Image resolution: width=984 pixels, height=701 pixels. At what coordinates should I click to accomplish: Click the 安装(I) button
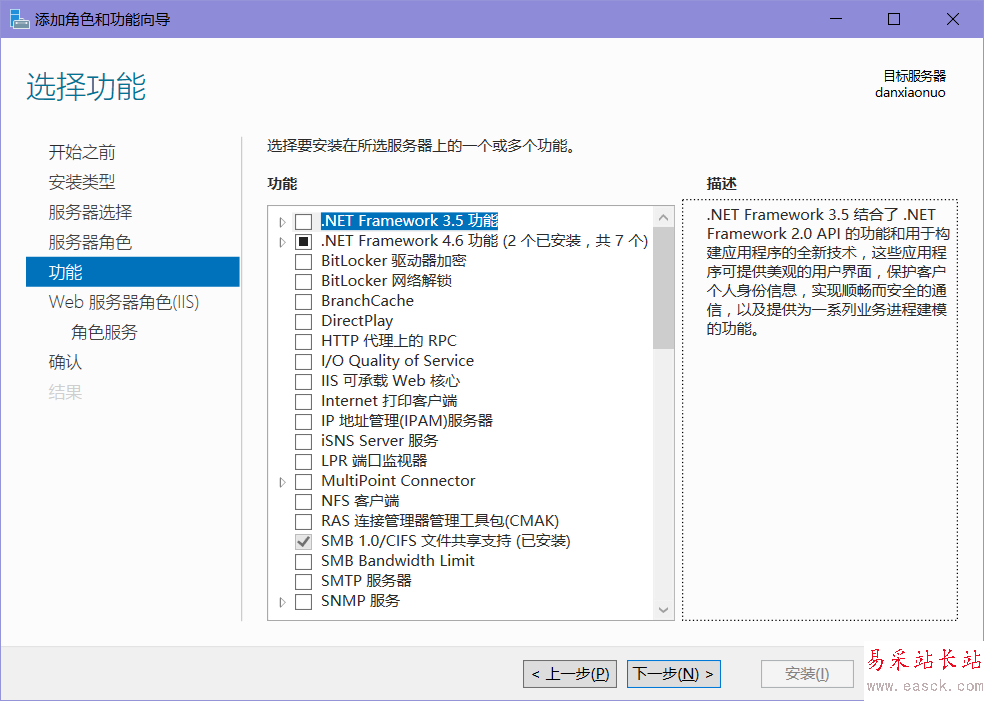click(x=807, y=674)
